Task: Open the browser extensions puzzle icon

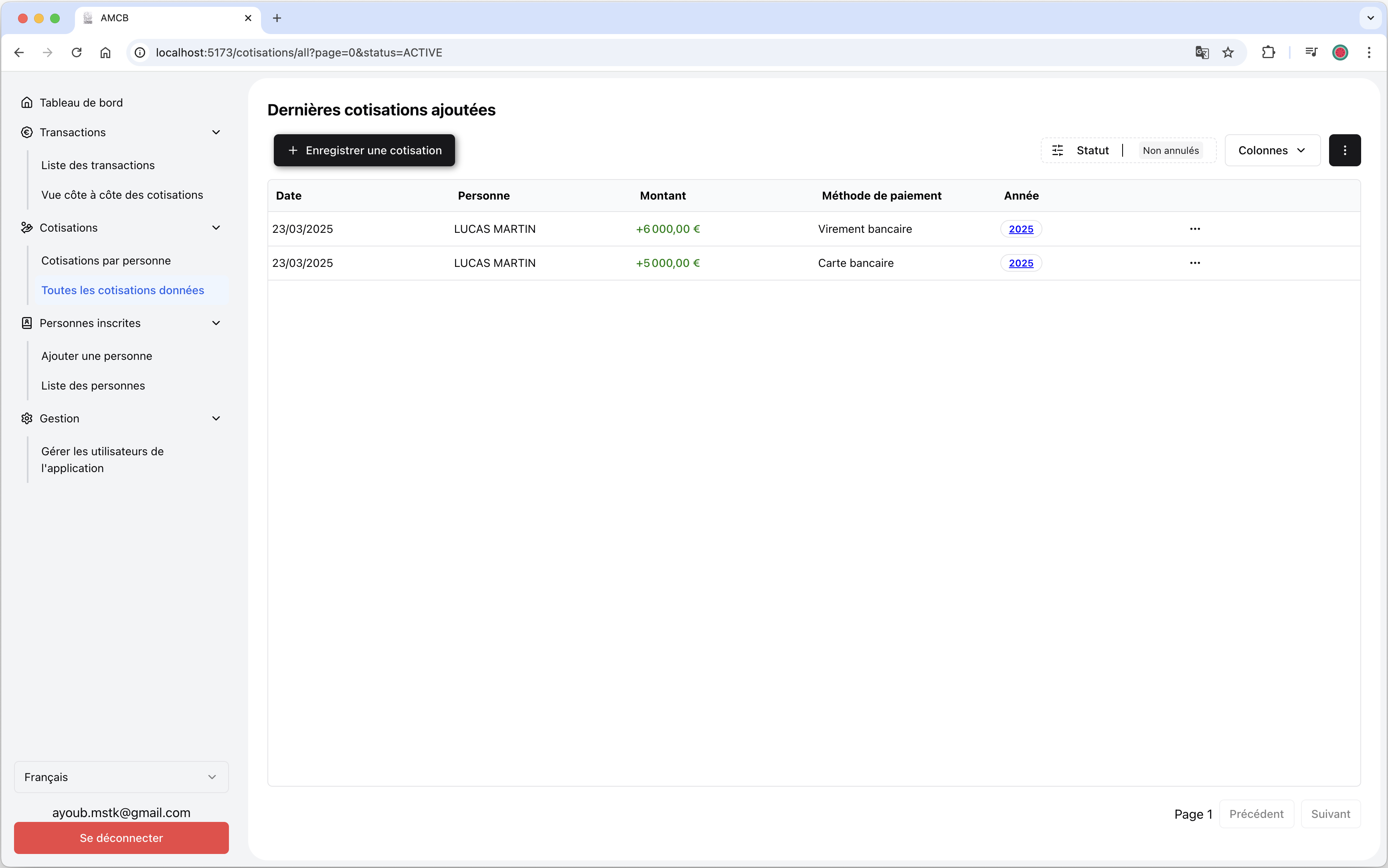Action: coord(1268,53)
